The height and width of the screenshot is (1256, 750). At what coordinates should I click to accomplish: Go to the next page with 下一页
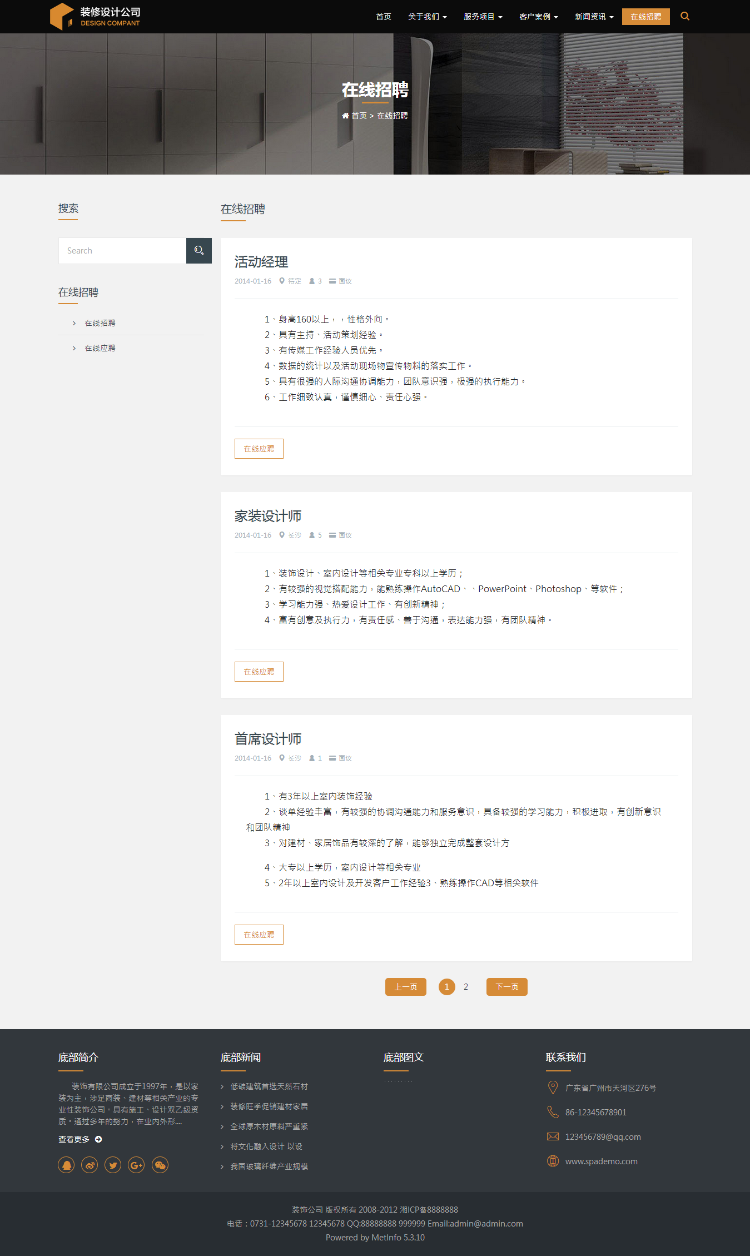coord(507,987)
